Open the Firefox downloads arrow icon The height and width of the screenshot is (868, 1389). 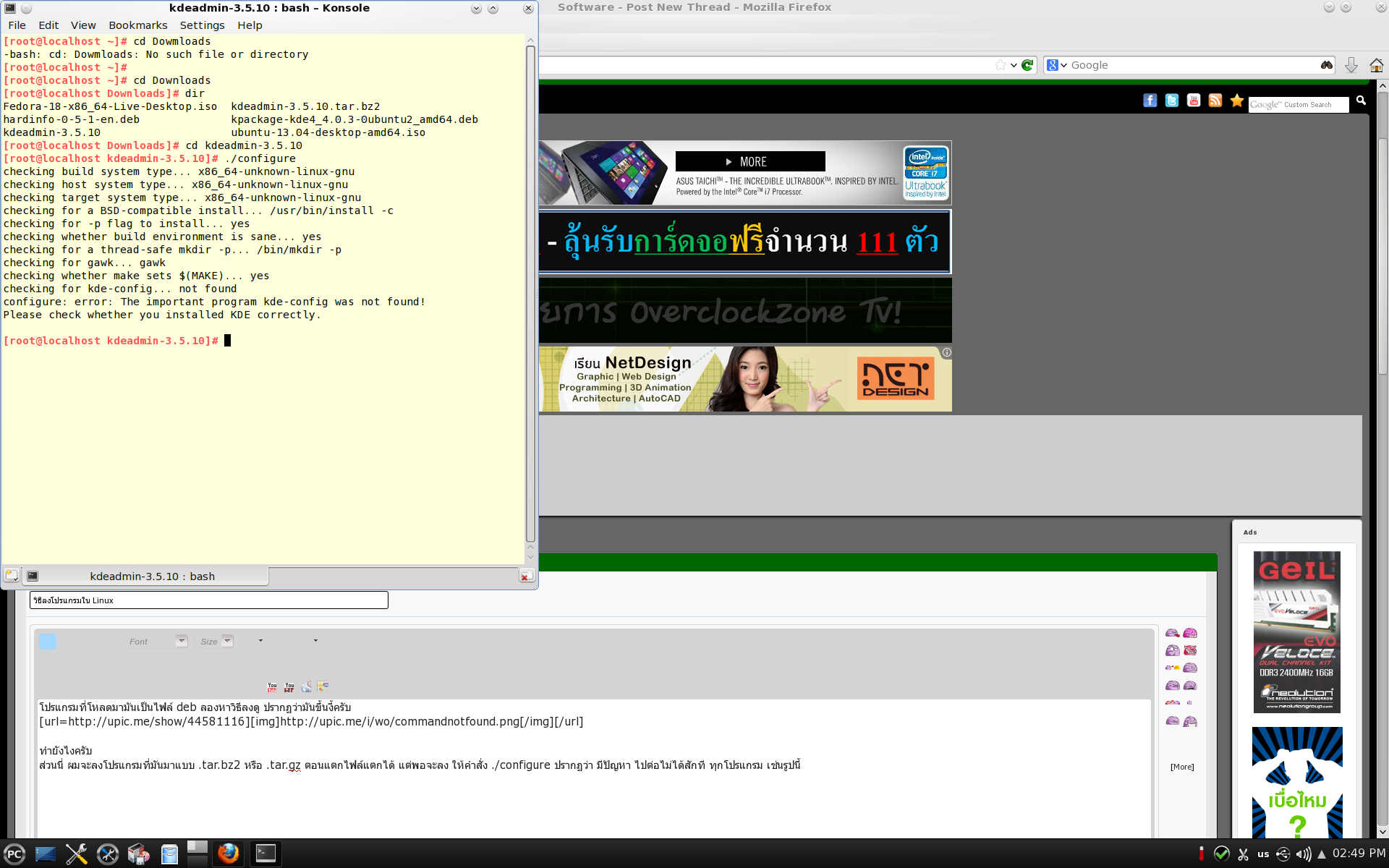(1351, 65)
